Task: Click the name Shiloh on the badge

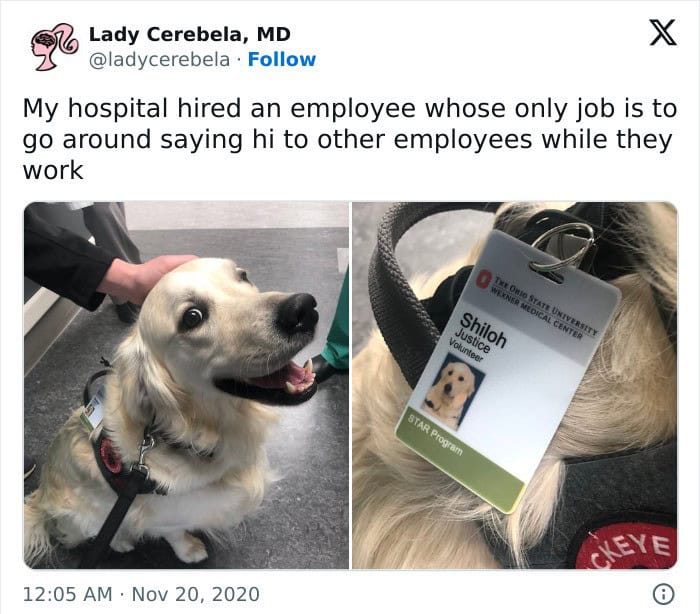Action: pyautogui.click(x=483, y=330)
